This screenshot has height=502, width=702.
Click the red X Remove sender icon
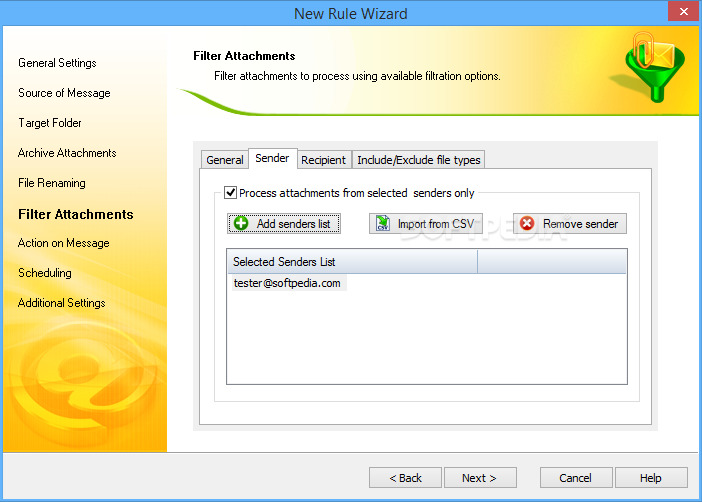coord(527,223)
